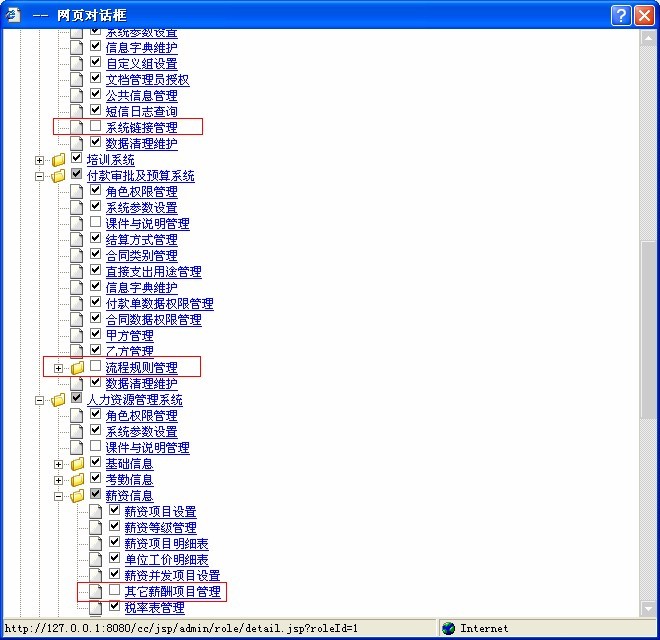660x640 pixels.
Task: Click the folder icon beside 付款审批及预算系统
Action: click(59, 176)
